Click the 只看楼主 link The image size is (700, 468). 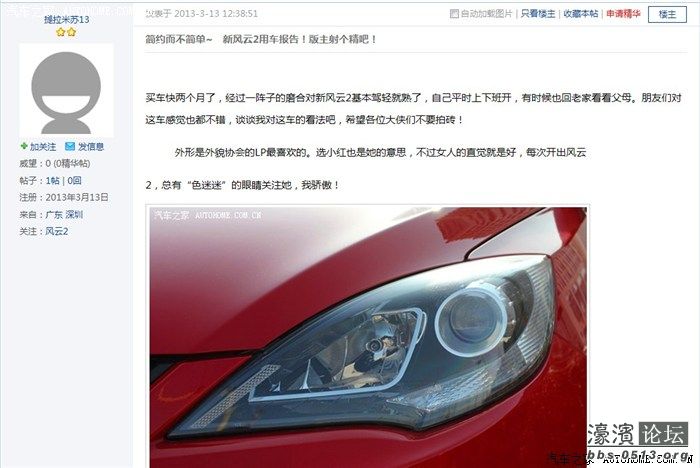pos(538,14)
